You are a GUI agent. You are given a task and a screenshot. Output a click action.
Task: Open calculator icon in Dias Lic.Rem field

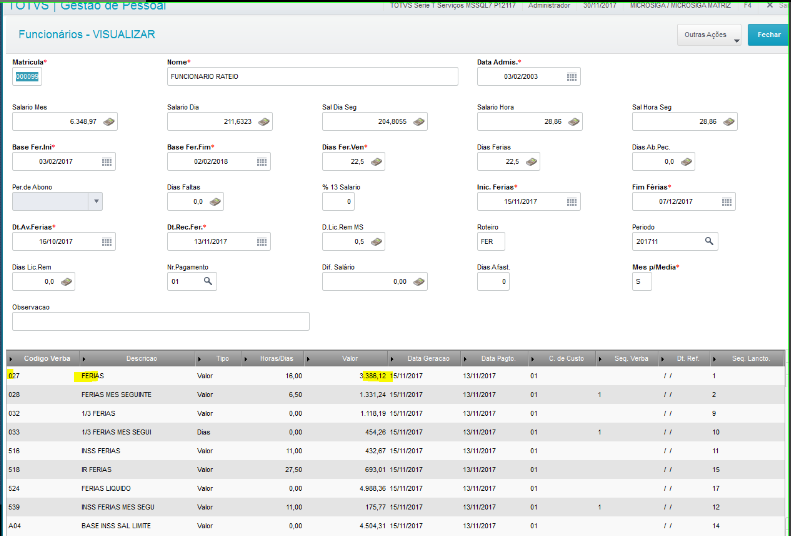[x=66, y=282]
